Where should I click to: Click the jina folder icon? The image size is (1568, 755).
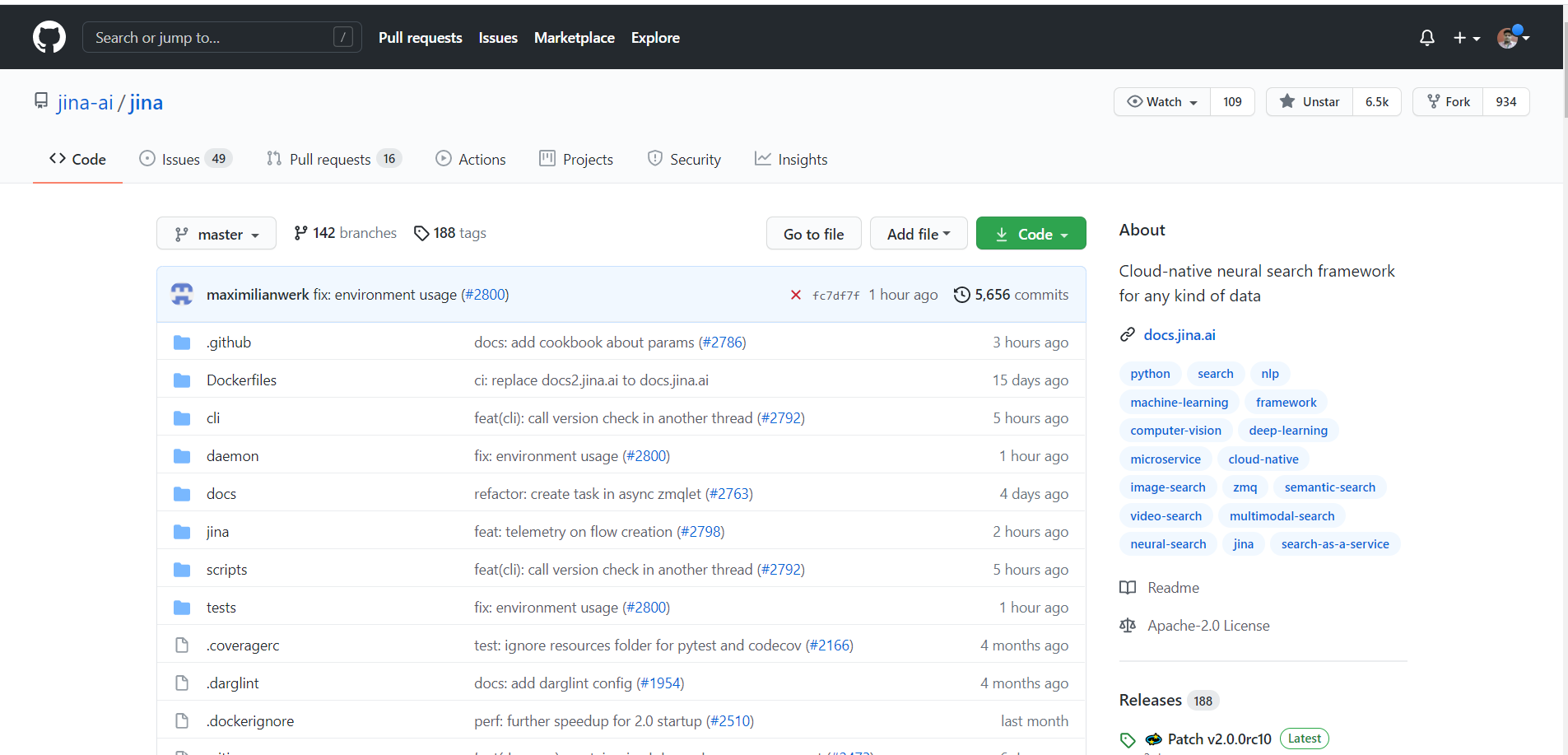pyautogui.click(x=182, y=532)
